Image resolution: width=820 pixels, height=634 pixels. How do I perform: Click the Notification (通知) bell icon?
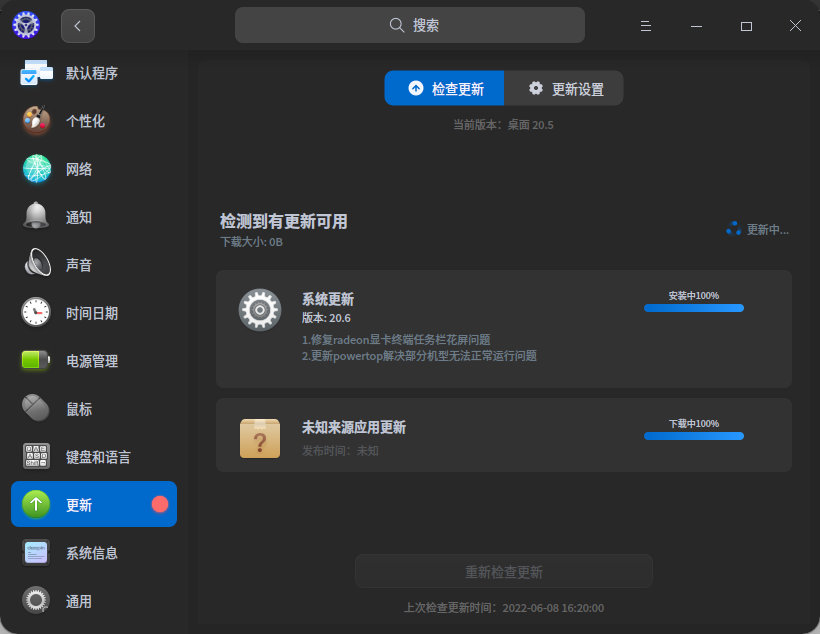(x=36, y=216)
